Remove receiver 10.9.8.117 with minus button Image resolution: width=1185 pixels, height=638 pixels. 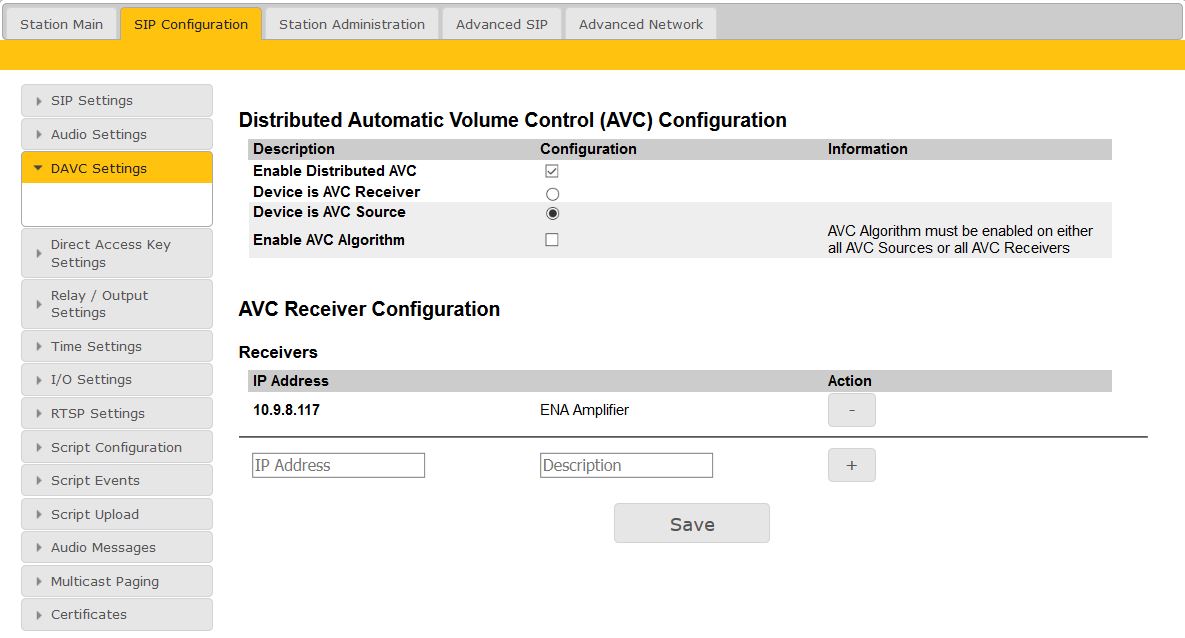pos(851,410)
